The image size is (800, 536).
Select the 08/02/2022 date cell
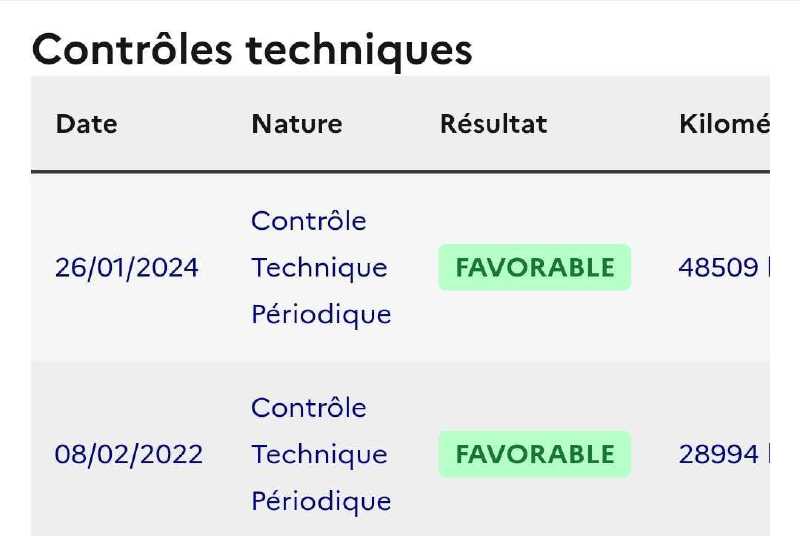click(x=129, y=454)
